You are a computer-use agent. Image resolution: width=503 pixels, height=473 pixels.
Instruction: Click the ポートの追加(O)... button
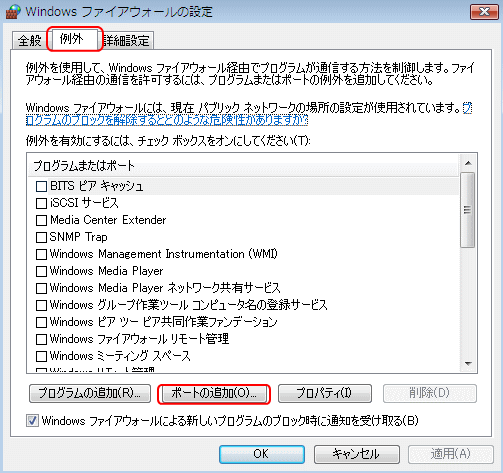pyautogui.click(x=214, y=394)
